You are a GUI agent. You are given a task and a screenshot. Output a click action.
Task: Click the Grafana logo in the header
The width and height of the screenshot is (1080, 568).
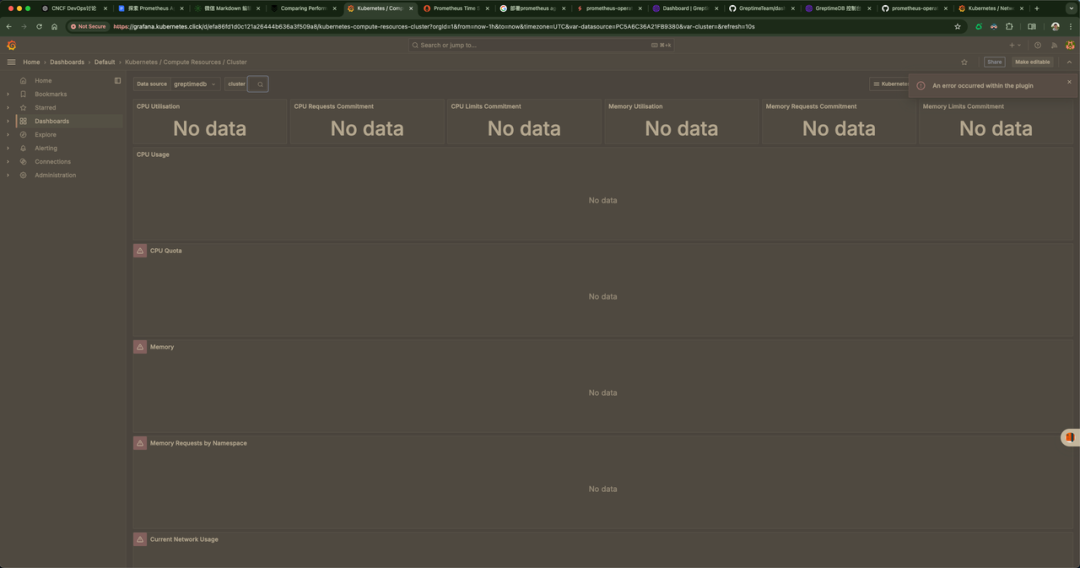[11, 45]
